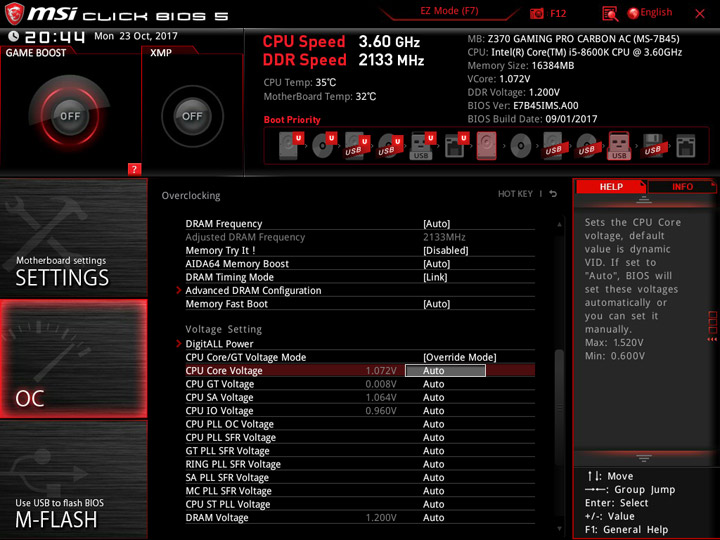Toggle the GAME BOOST knob on

70,116
